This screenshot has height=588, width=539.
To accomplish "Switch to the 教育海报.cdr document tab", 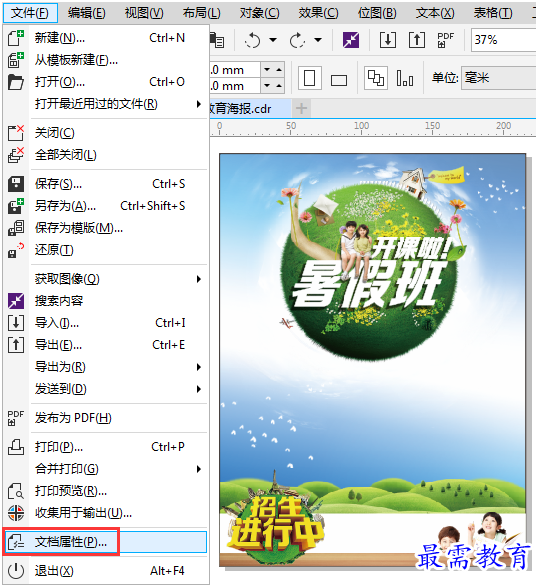I will pyautogui.click(x=250, y=109).
